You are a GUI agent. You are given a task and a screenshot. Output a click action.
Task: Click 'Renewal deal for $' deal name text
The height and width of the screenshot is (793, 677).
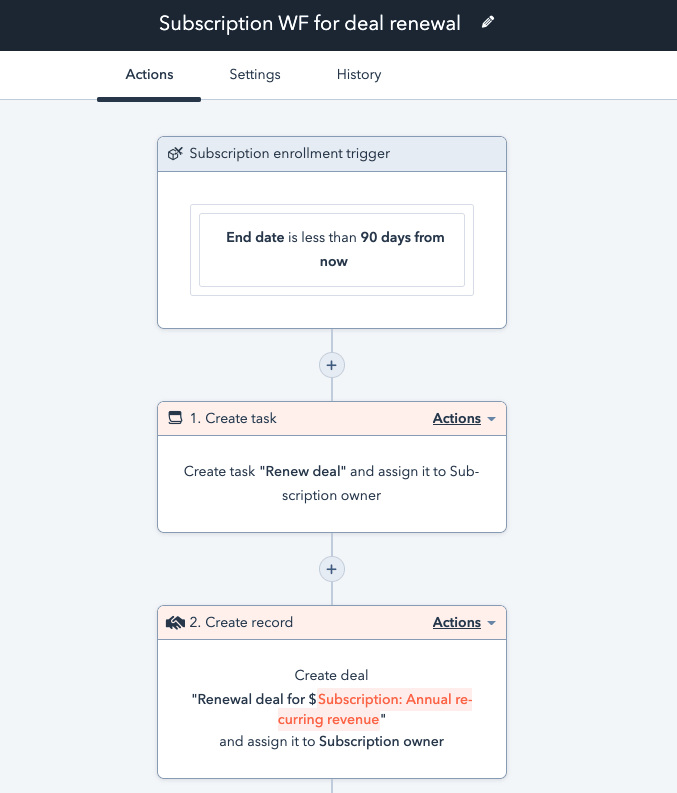[x=256, y=700]
